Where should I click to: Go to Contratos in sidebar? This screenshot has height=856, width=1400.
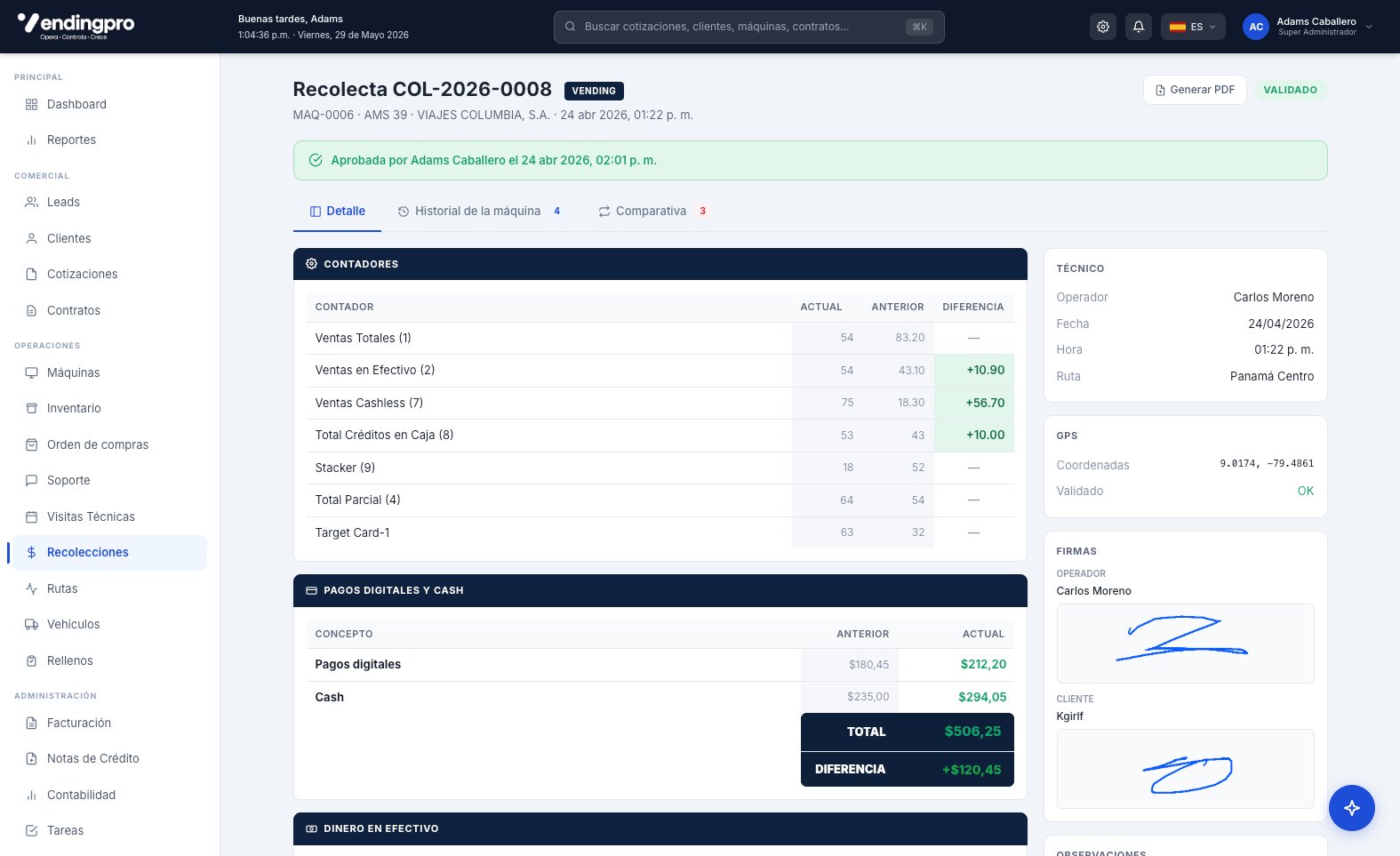point(108,310)
